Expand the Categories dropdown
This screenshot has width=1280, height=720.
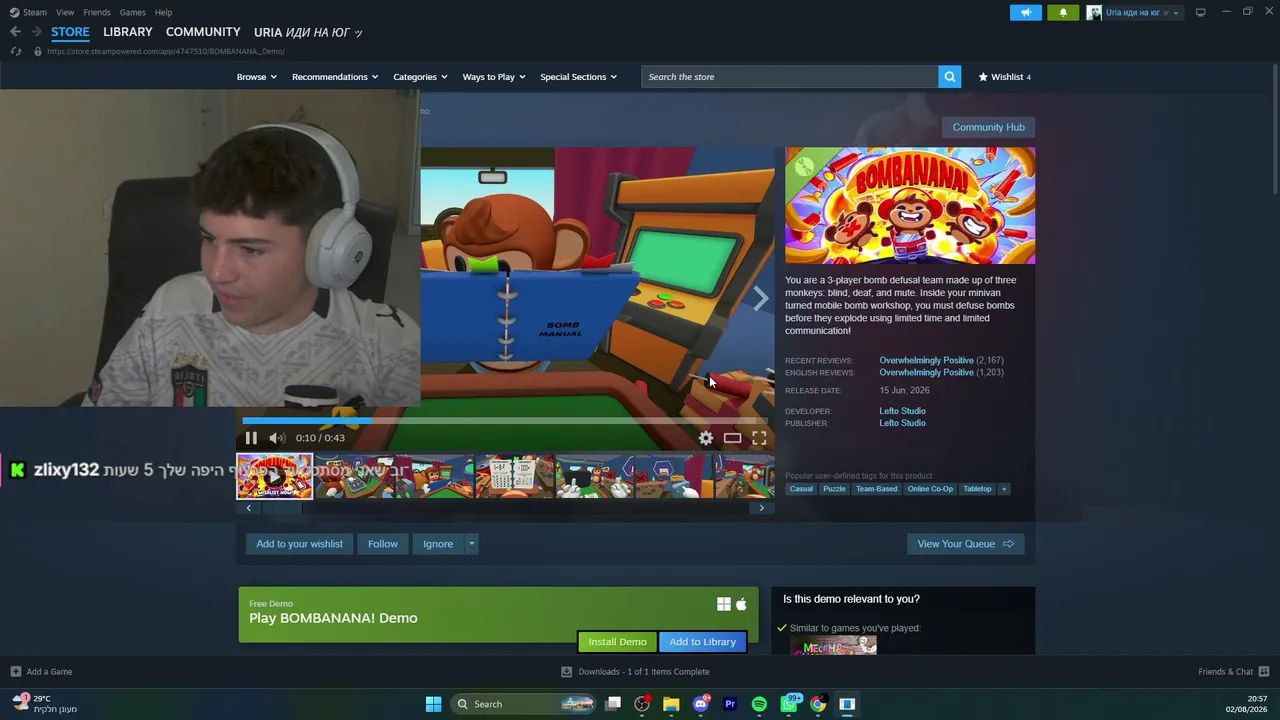tap(420, 77)
